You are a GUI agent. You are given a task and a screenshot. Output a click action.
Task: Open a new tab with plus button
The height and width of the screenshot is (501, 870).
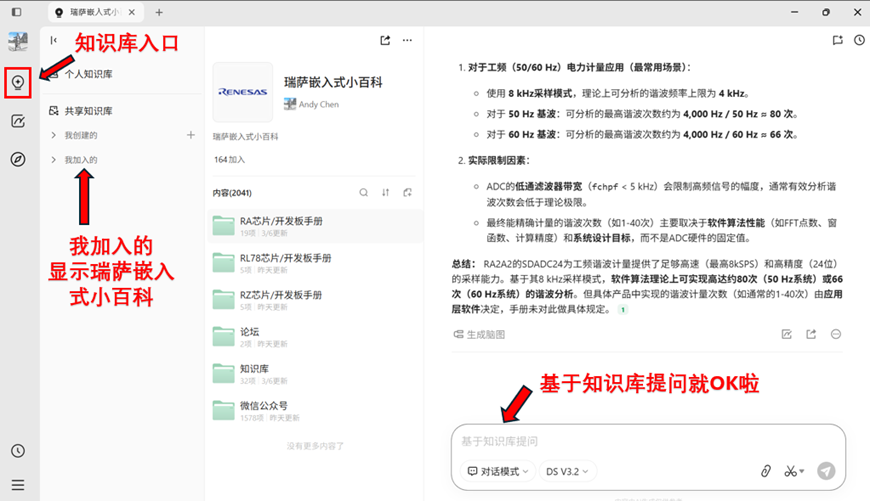pyautogui.click(x=159, y=13)
